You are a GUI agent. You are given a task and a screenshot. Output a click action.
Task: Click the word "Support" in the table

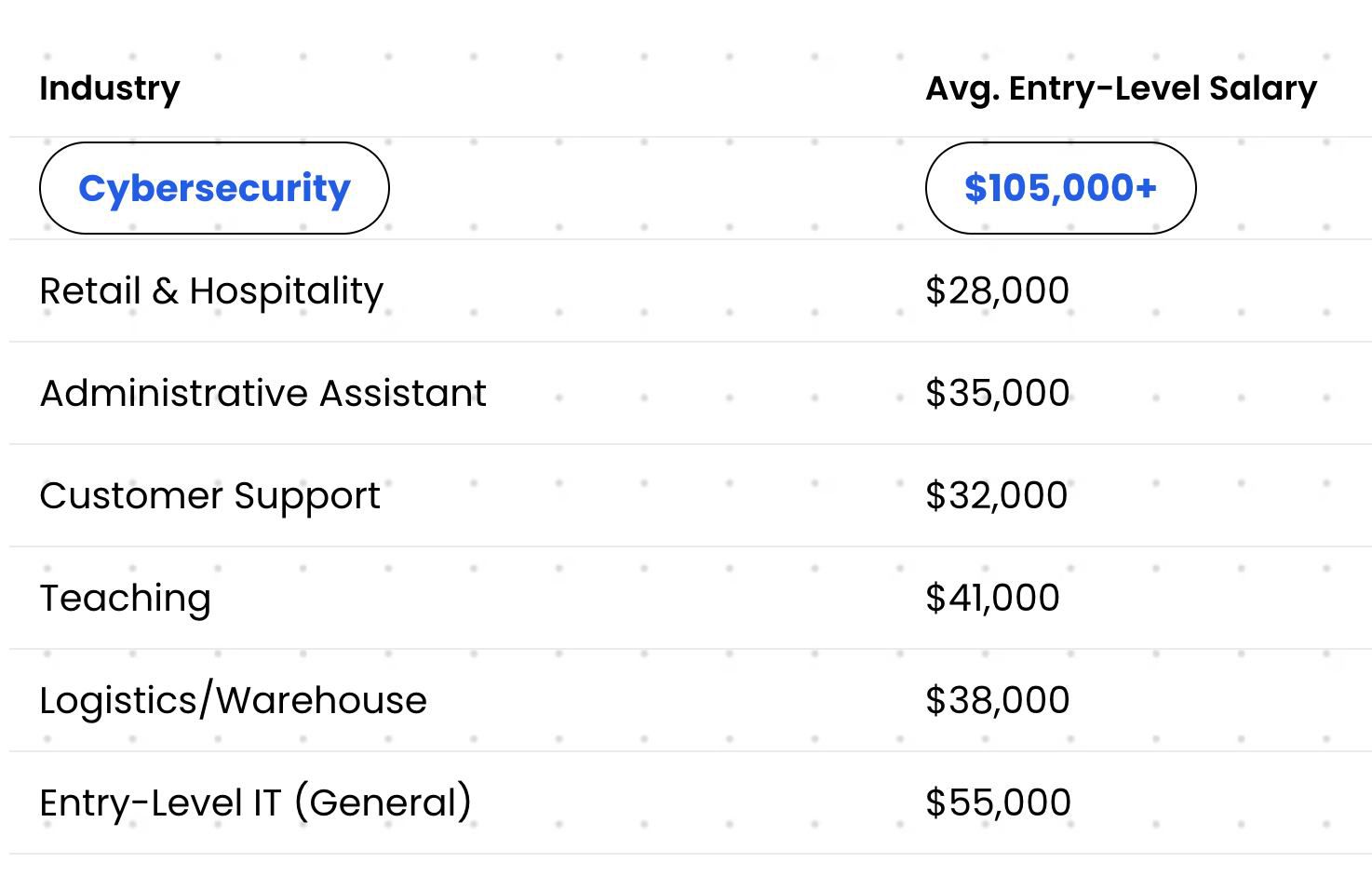tap(306, 496)
